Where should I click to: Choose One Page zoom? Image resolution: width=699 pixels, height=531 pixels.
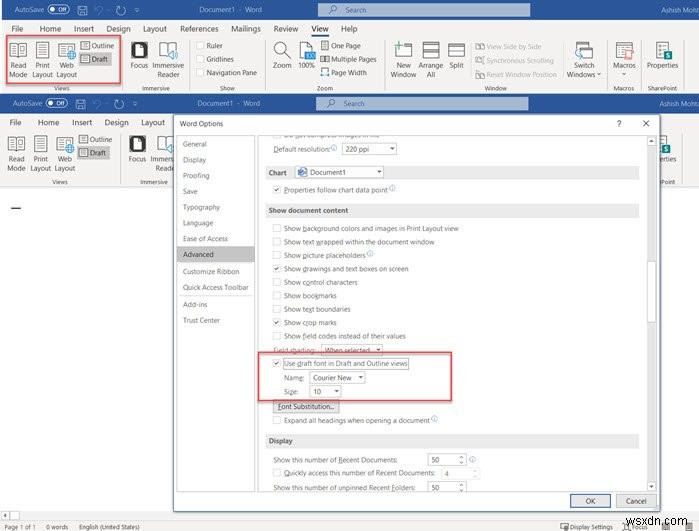341,45
